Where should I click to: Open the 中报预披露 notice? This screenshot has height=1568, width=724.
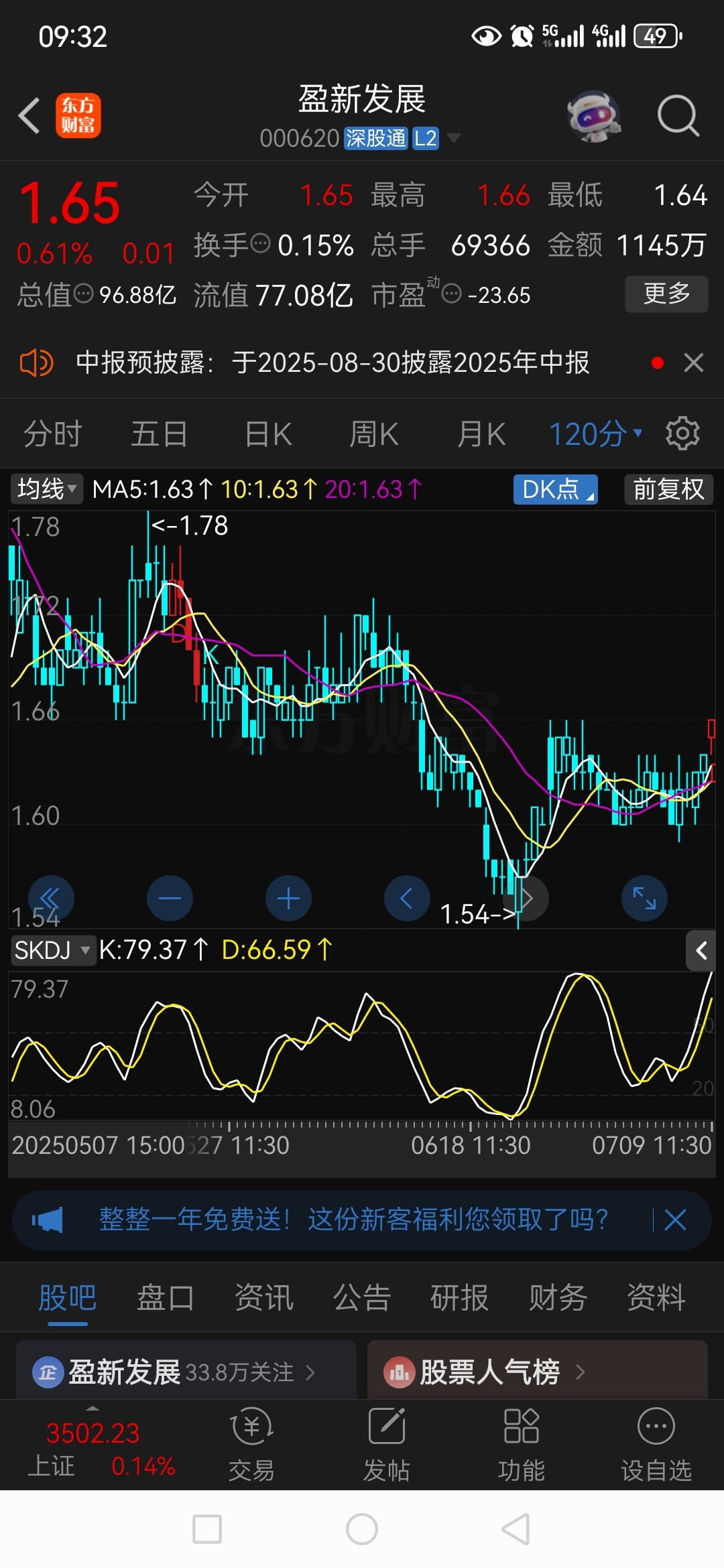point(333,363)
